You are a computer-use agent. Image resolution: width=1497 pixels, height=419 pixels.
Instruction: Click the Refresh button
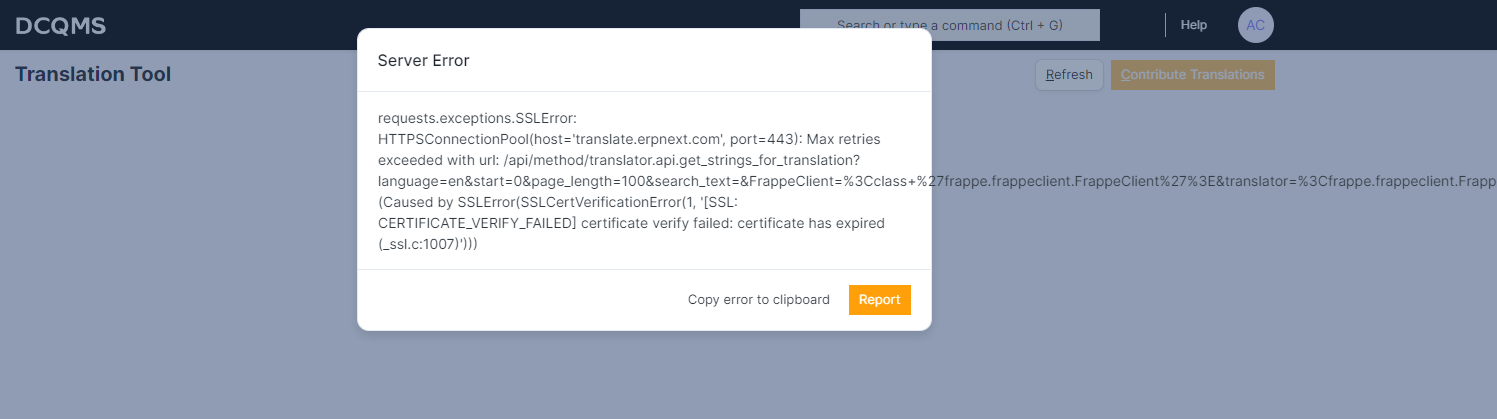click(x=1069, y=75)
